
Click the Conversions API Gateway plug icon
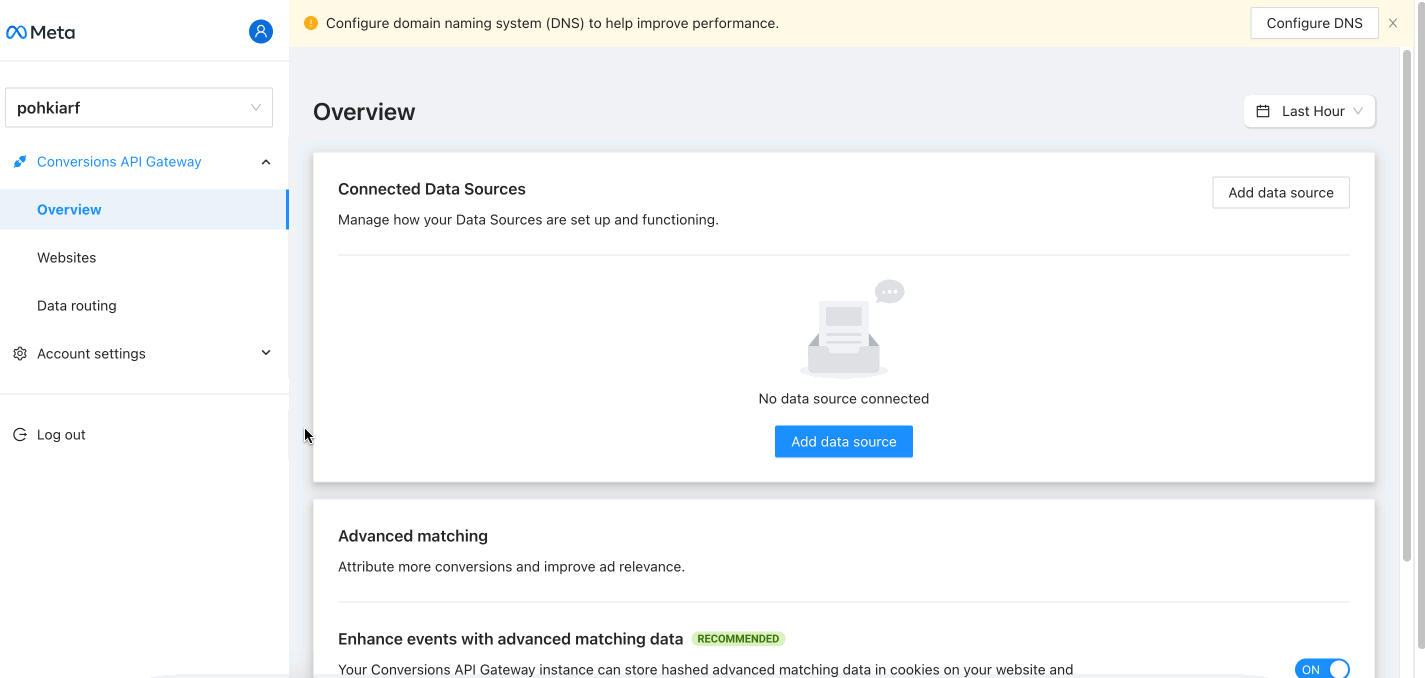tap(19, 162)
